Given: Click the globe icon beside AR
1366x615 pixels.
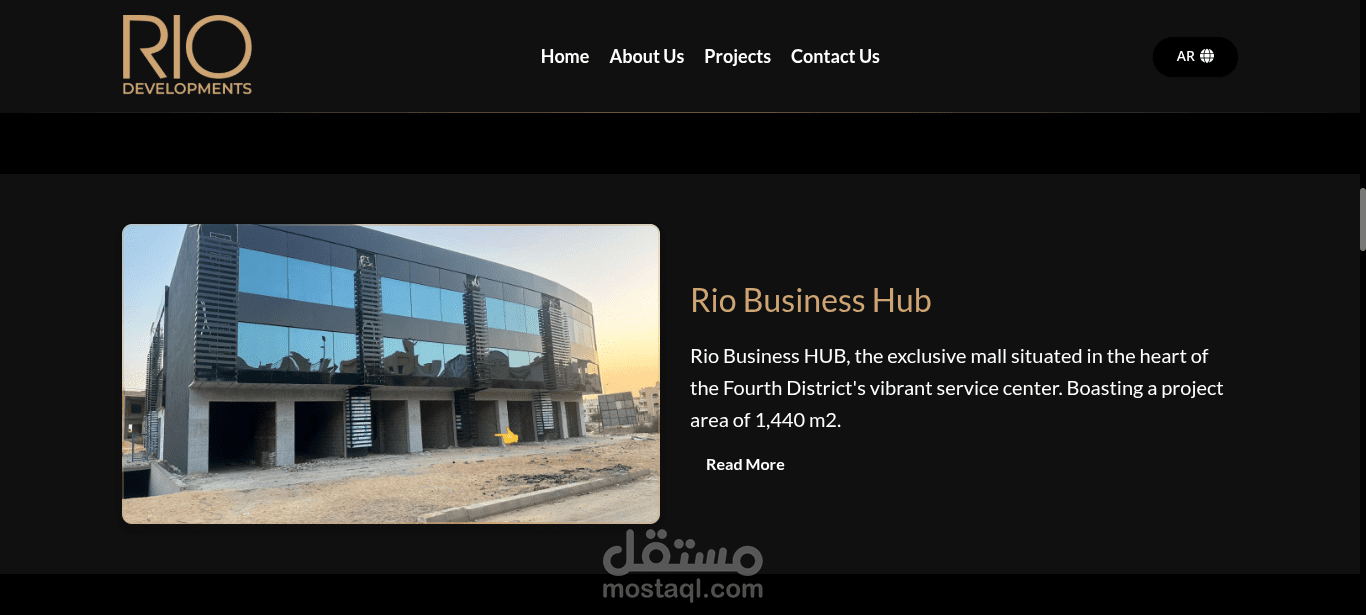Looking at the screenshot, I should pyautogui.click(x=1207, y=56).
